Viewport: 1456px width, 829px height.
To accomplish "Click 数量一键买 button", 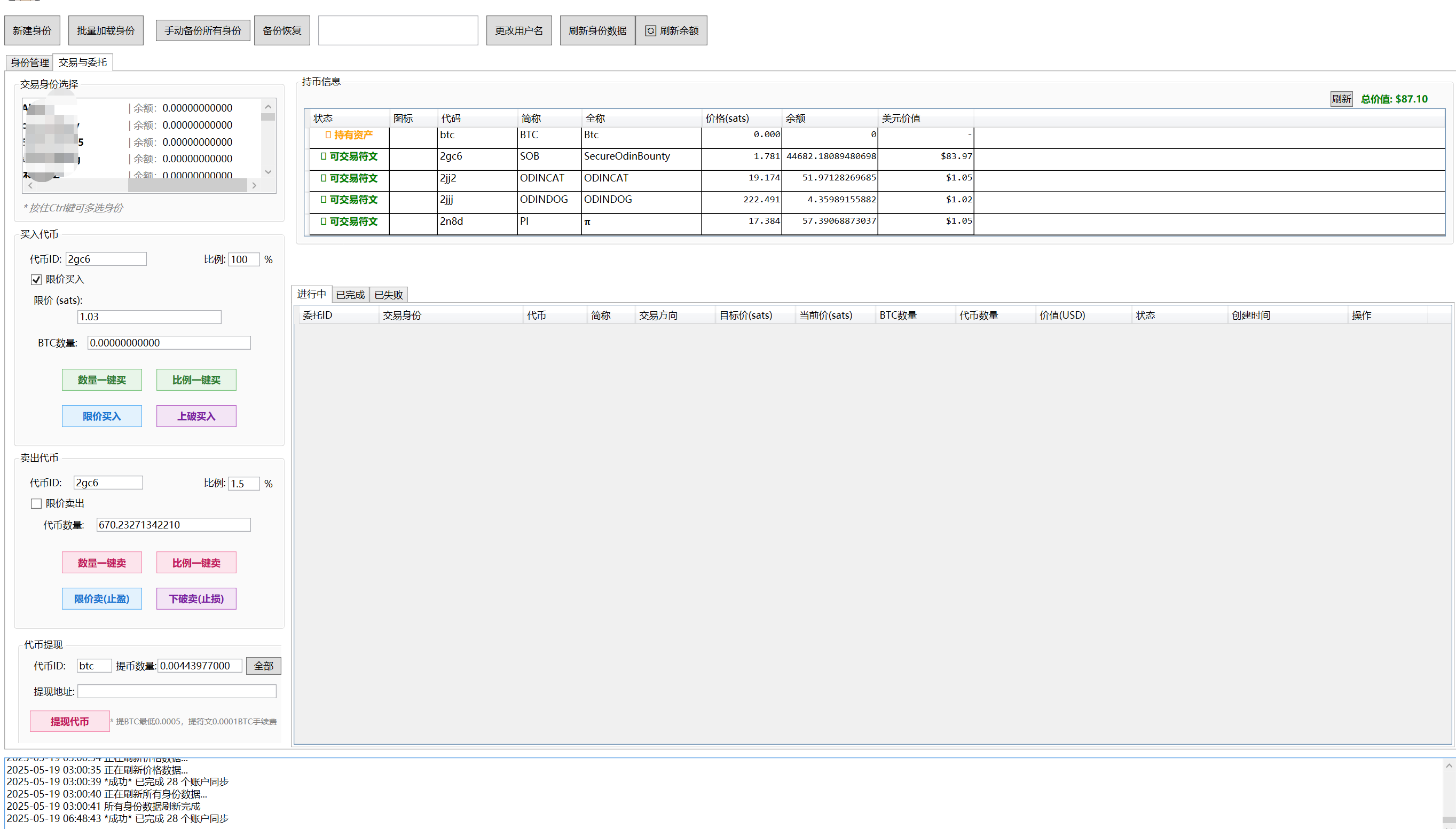I will [102, 380].
